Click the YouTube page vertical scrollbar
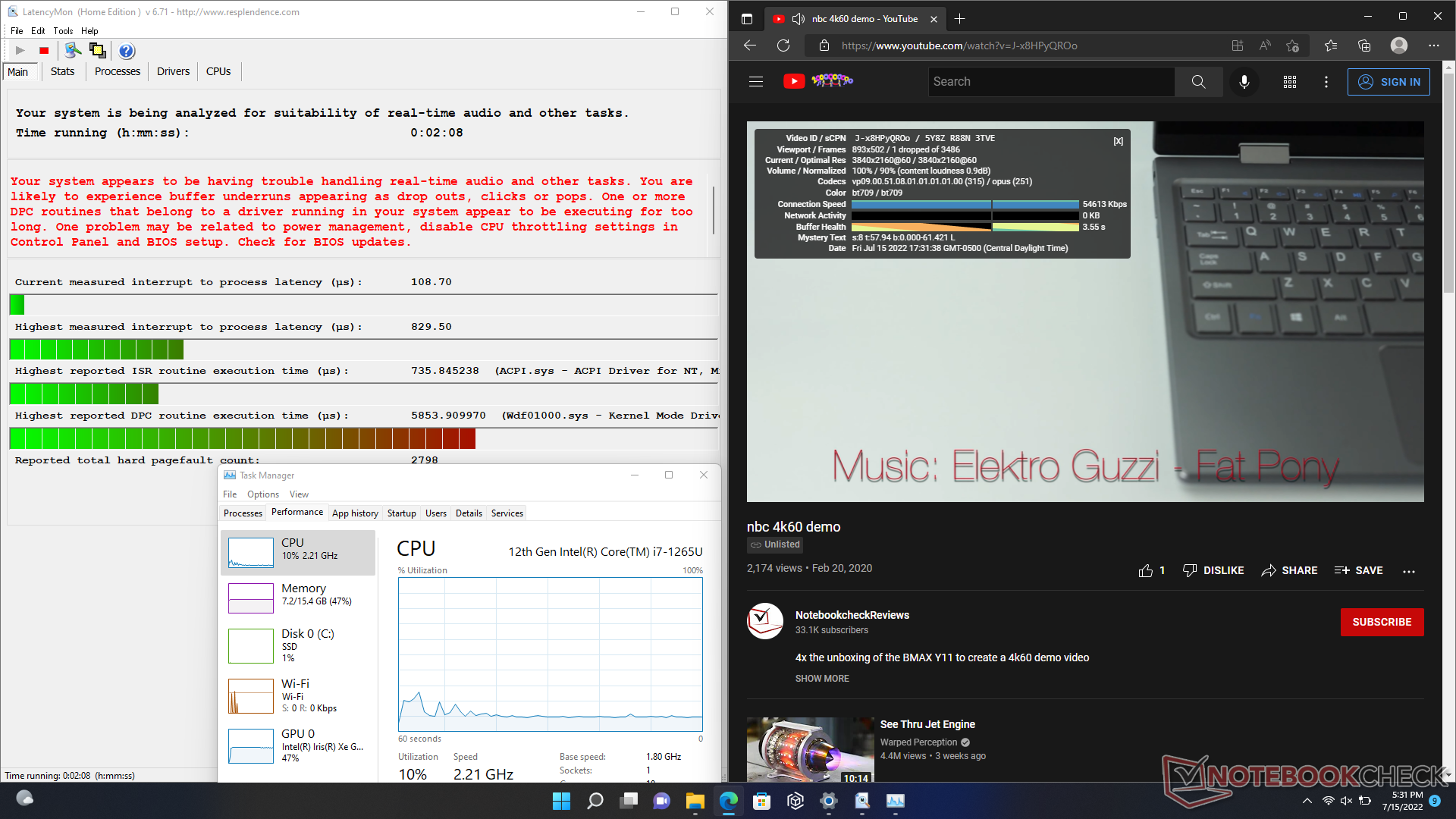 [x=1448, y=182]
